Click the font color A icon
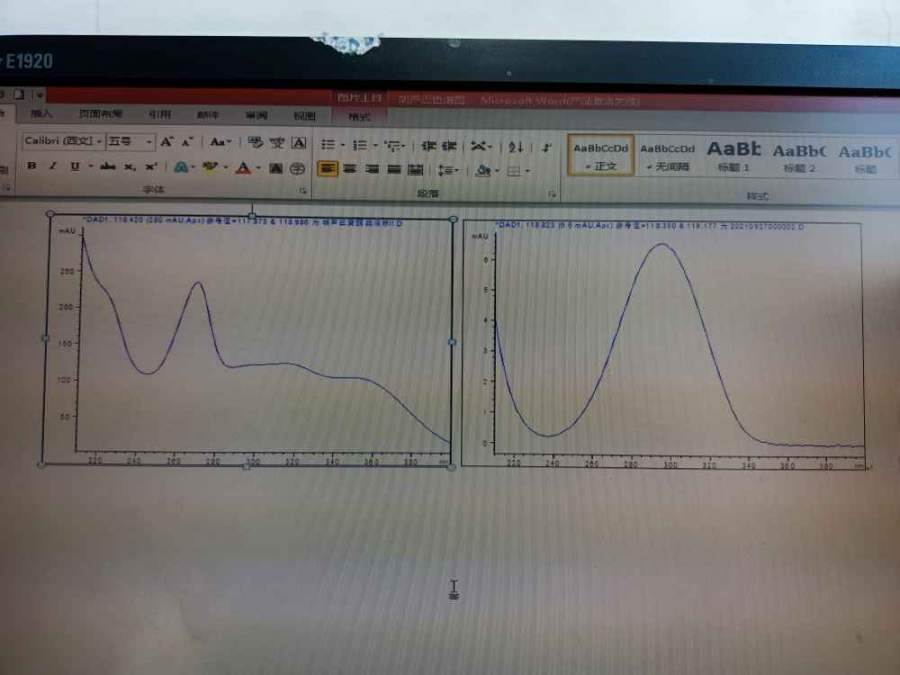The width and height of the screenshot is (900, 675). [x=243, y=168]
